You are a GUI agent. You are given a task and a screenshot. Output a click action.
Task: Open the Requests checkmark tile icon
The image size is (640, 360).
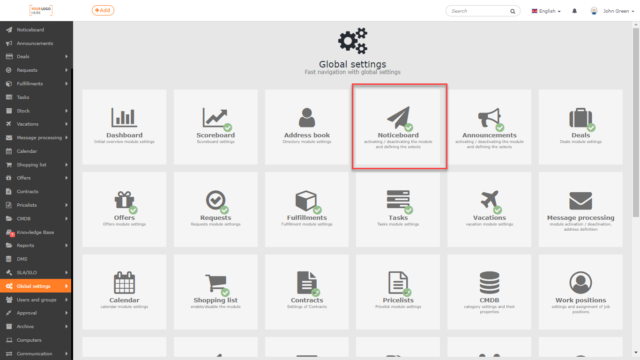pyautogui.click(x=216, y=201)
